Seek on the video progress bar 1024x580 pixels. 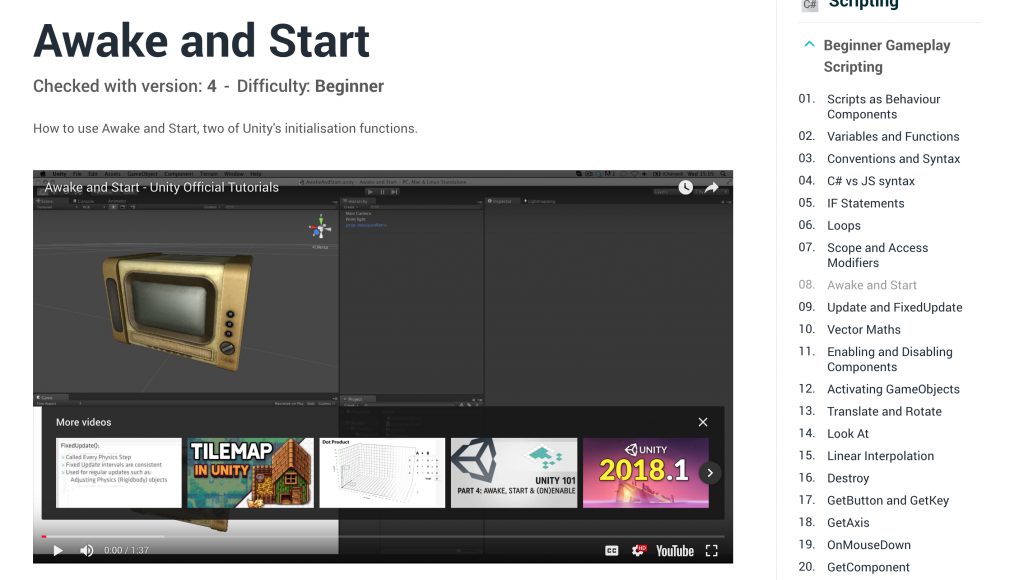(x=383, y=536)
